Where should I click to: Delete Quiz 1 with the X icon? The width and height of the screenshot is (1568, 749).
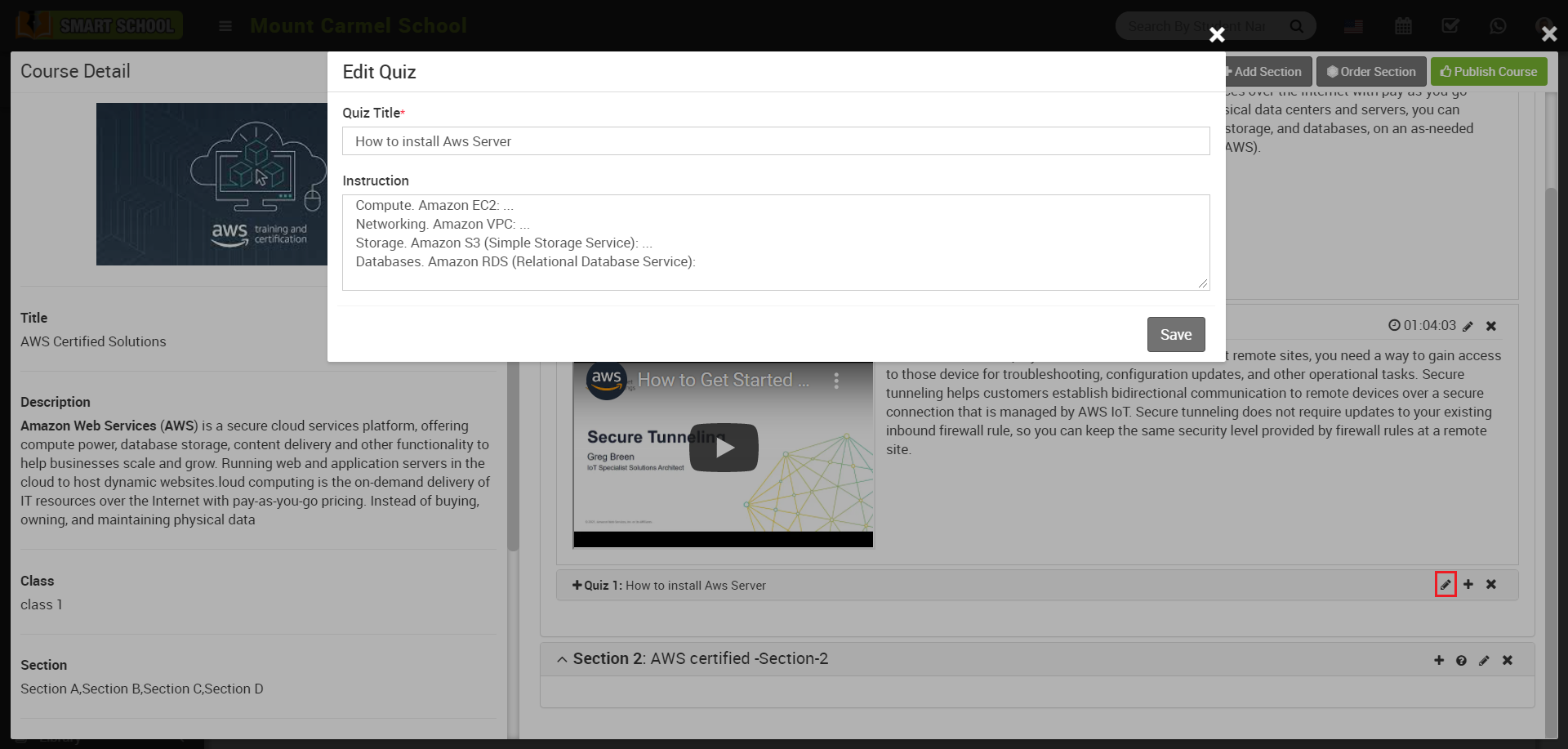tap(1491, 585)
